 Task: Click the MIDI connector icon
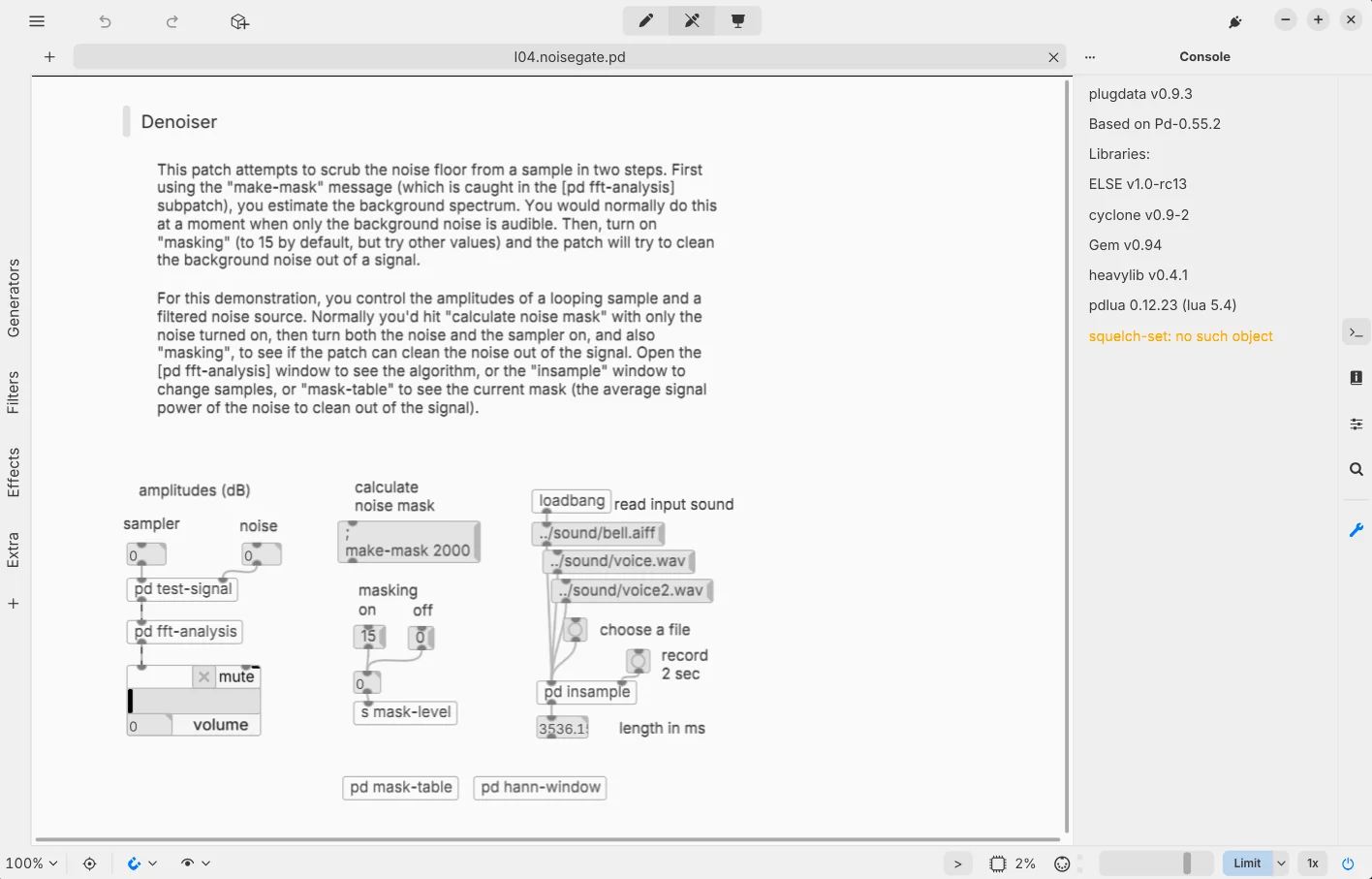tap(1062, 863)
